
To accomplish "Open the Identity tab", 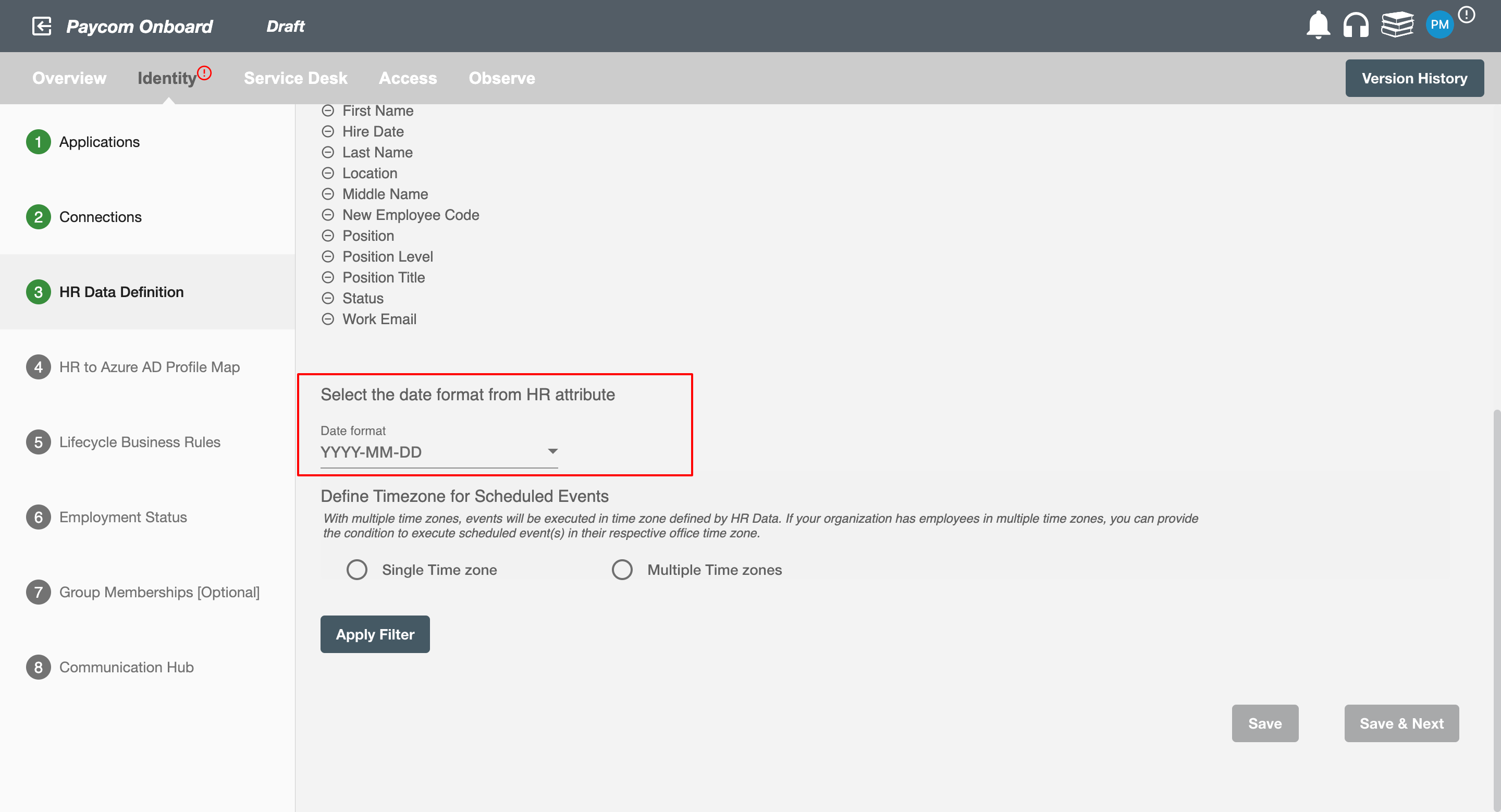I will click(167, 78).
